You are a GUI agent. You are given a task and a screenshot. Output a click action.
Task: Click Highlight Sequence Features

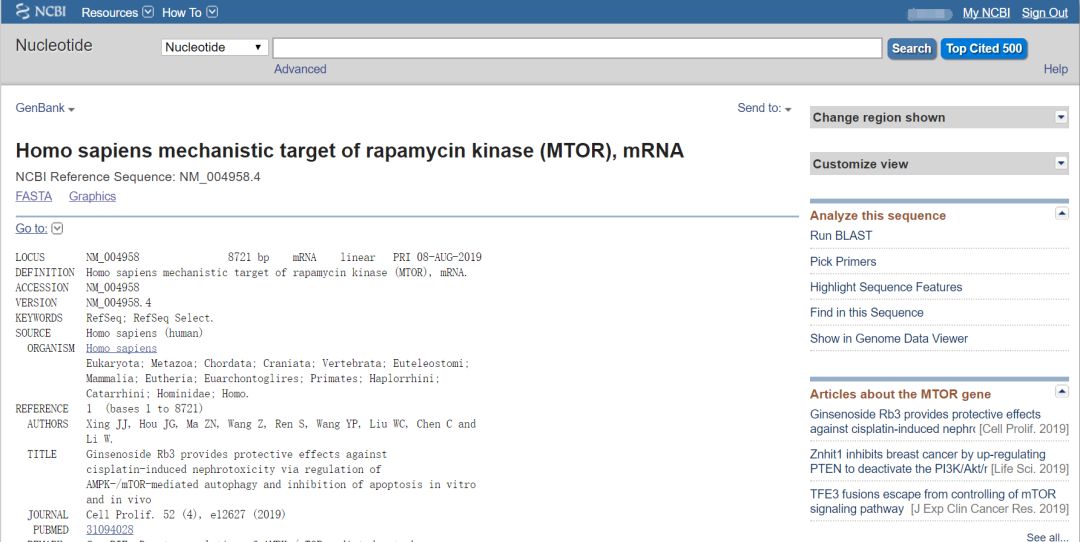[886, 287]
